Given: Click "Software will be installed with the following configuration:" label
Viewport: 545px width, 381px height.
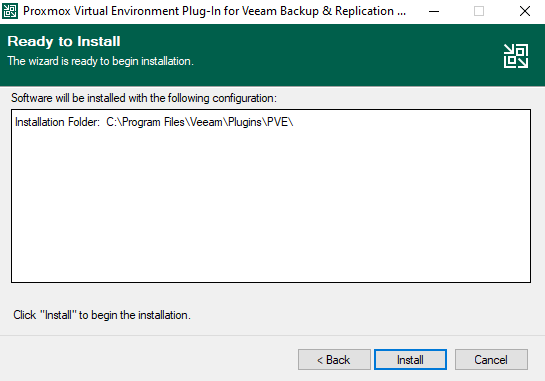Looking at the screenshot, I should (144, 98).
